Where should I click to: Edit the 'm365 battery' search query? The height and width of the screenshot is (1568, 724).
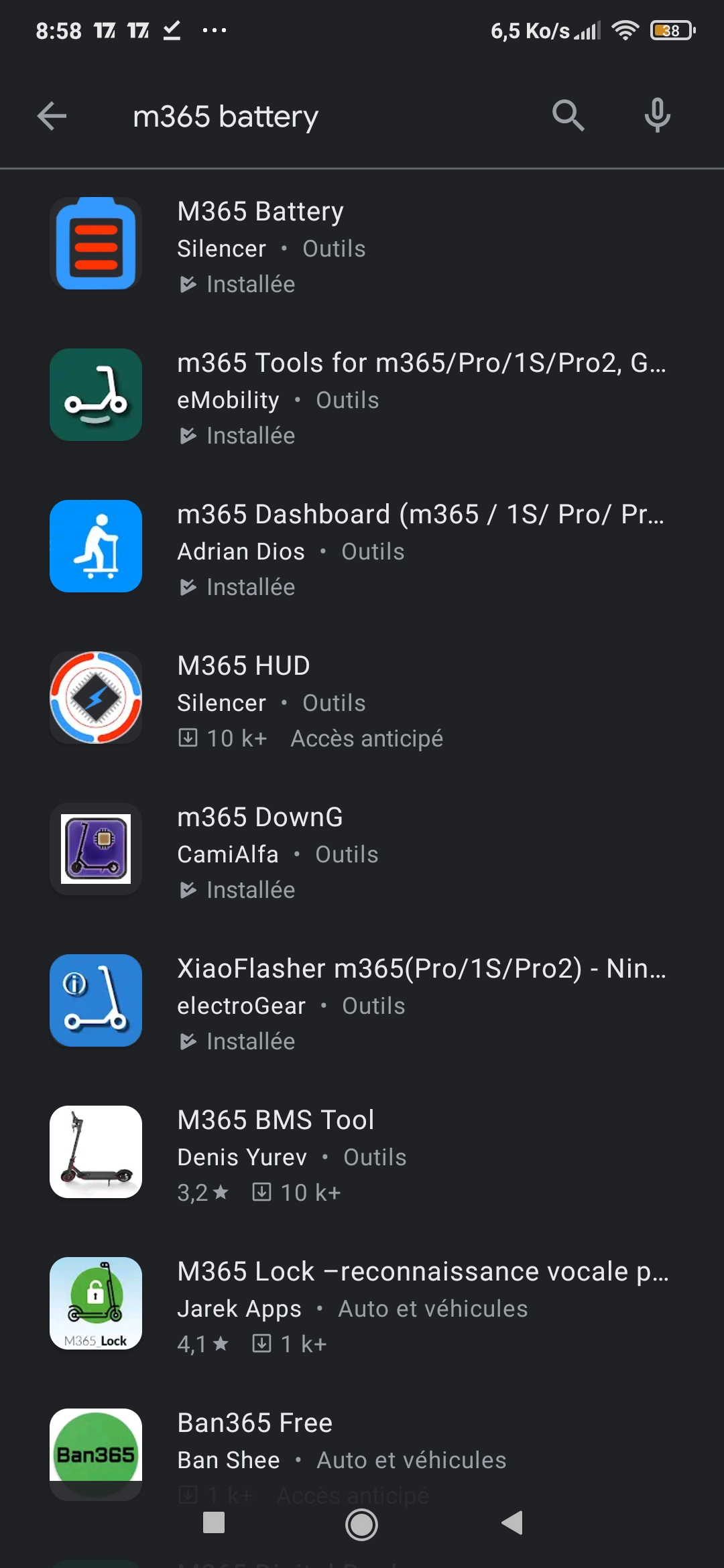point(226,117)
